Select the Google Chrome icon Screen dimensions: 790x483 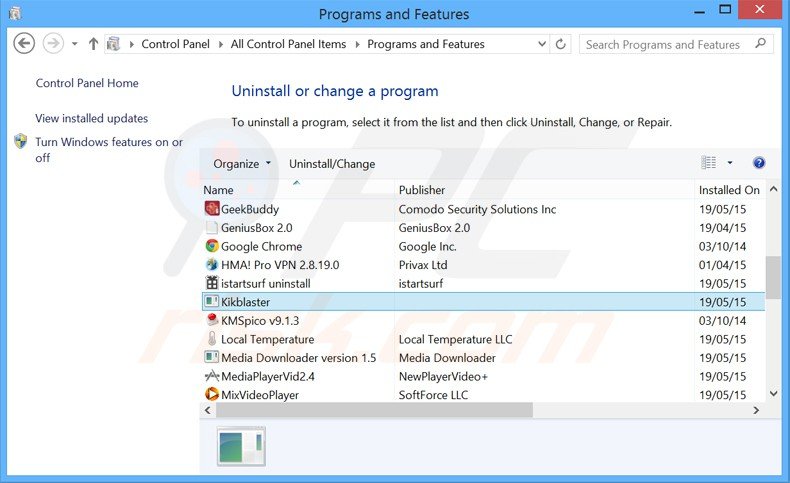coord(212,246)
